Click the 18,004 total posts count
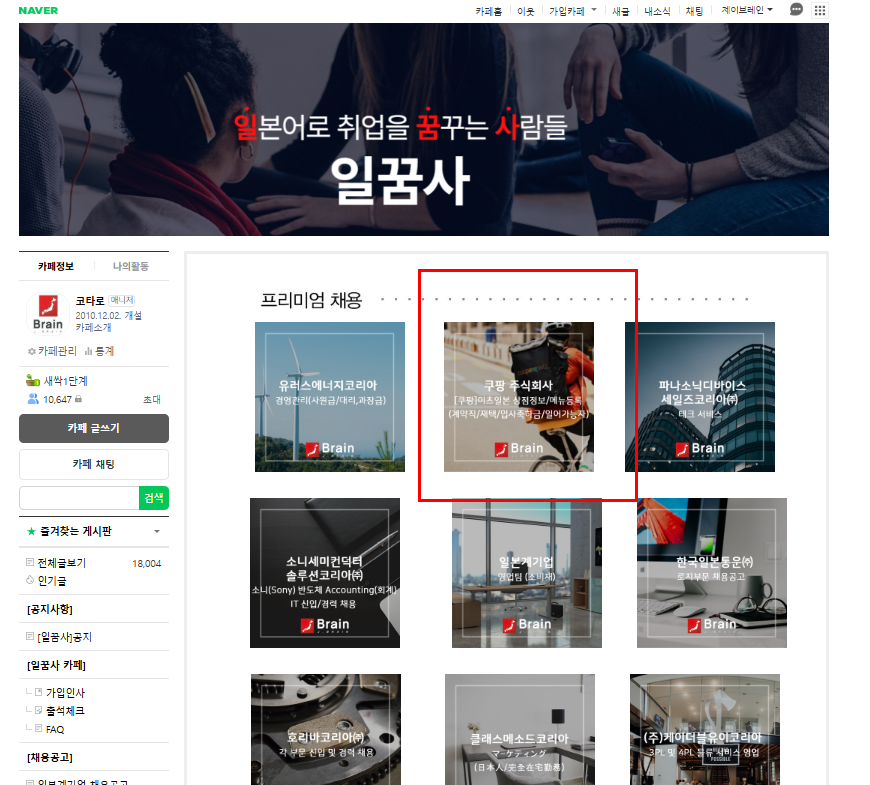 pos(146,564)
